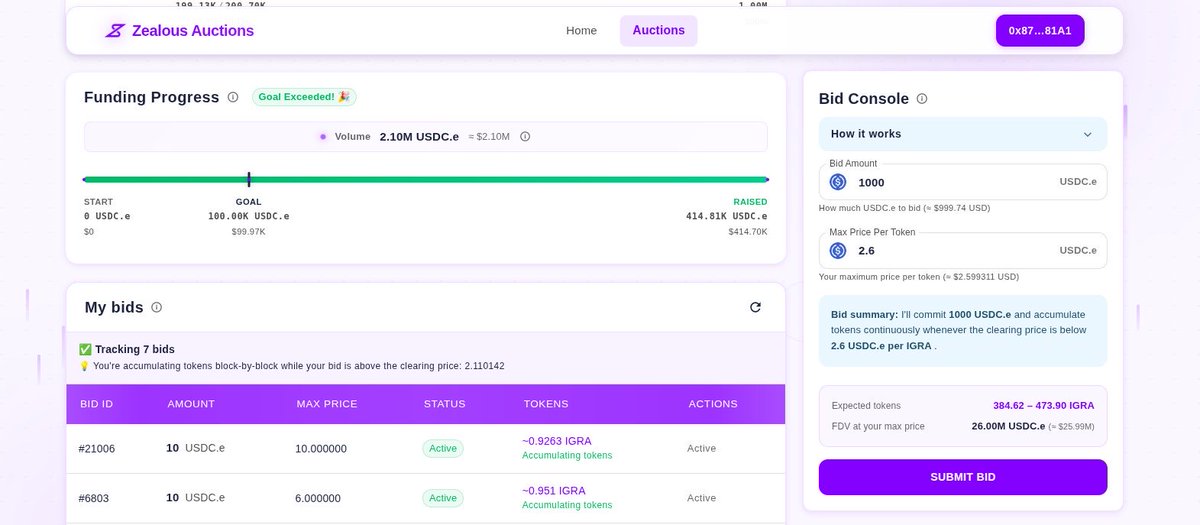Click the 100.00K USDC.e goal value
Image resolution: width=1200 pixels, height=525 pixels.
pos(249,216)
